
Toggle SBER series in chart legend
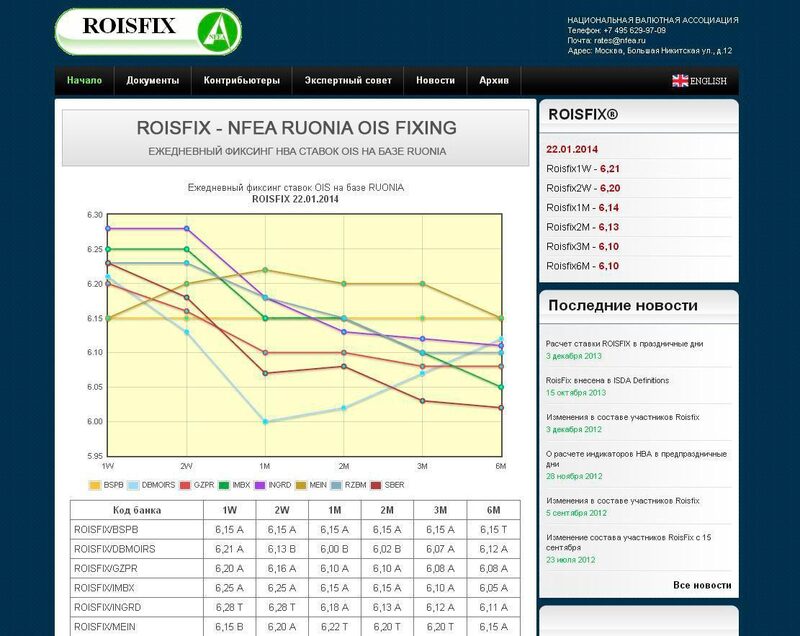tap(388, 485)
